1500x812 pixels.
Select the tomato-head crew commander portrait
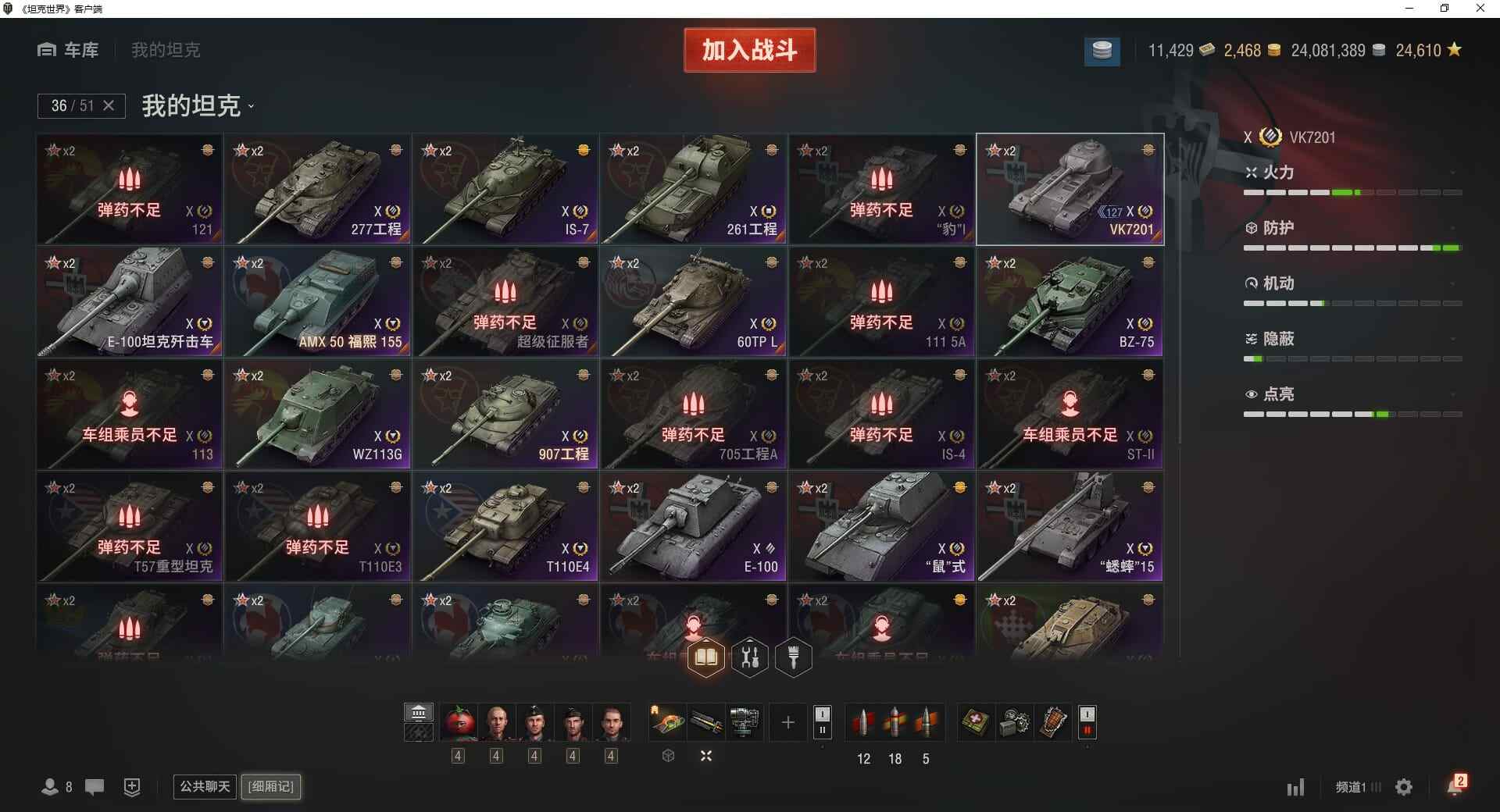click(459, 722)
